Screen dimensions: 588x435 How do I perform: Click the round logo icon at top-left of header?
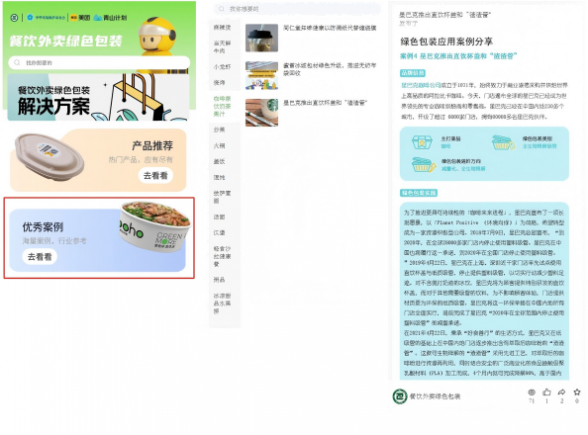click(14, 18)
